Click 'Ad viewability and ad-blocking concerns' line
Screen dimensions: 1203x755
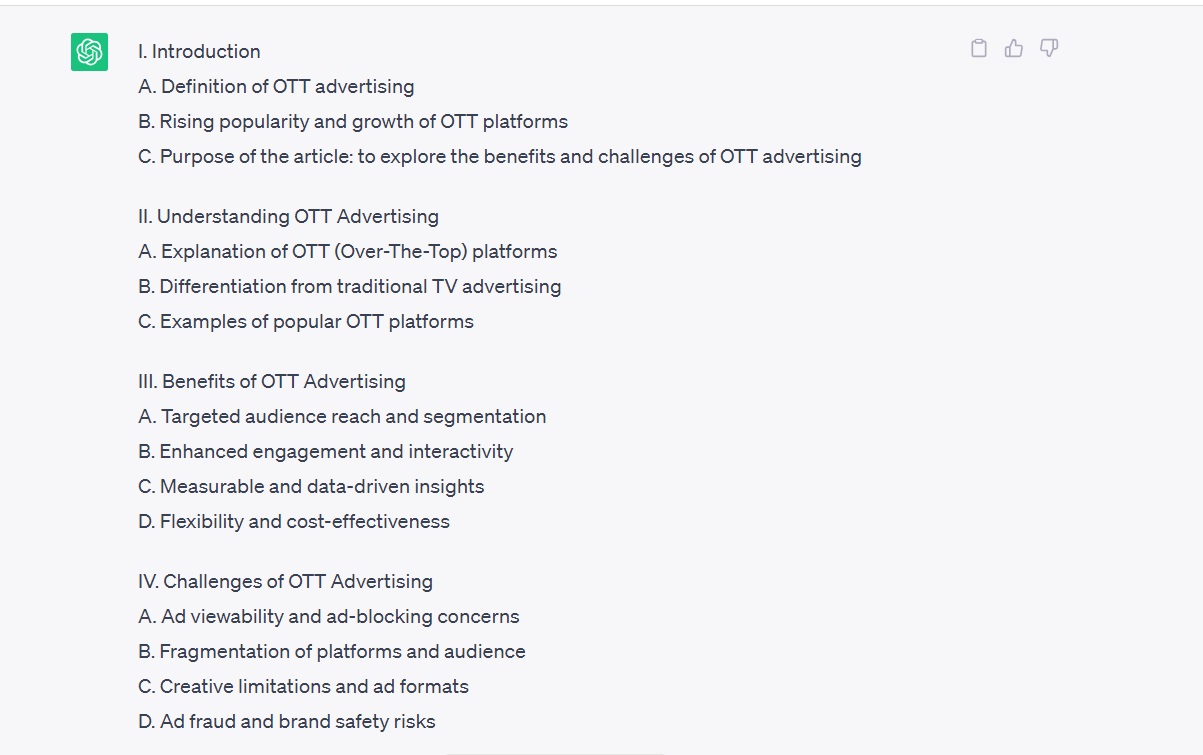(x=329, y=617)
